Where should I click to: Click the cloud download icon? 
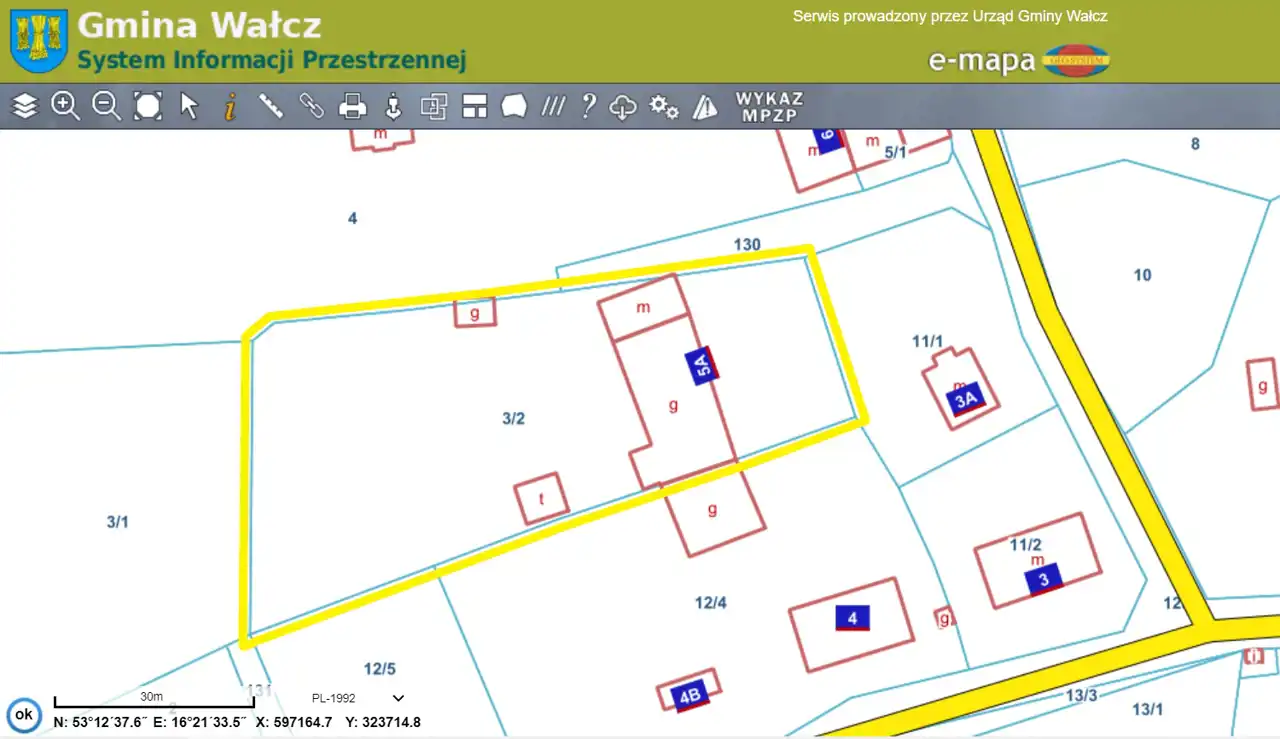tap(623, 105)
